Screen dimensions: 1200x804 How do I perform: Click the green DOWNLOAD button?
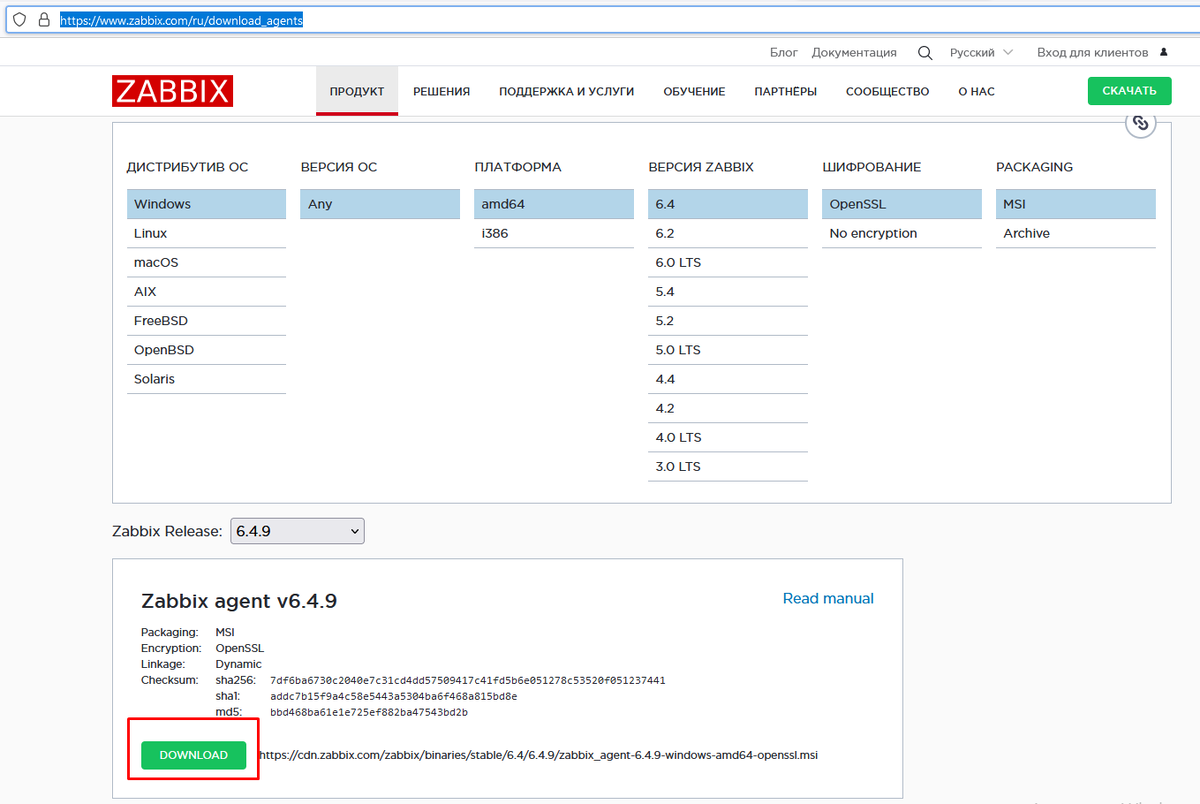193,755
